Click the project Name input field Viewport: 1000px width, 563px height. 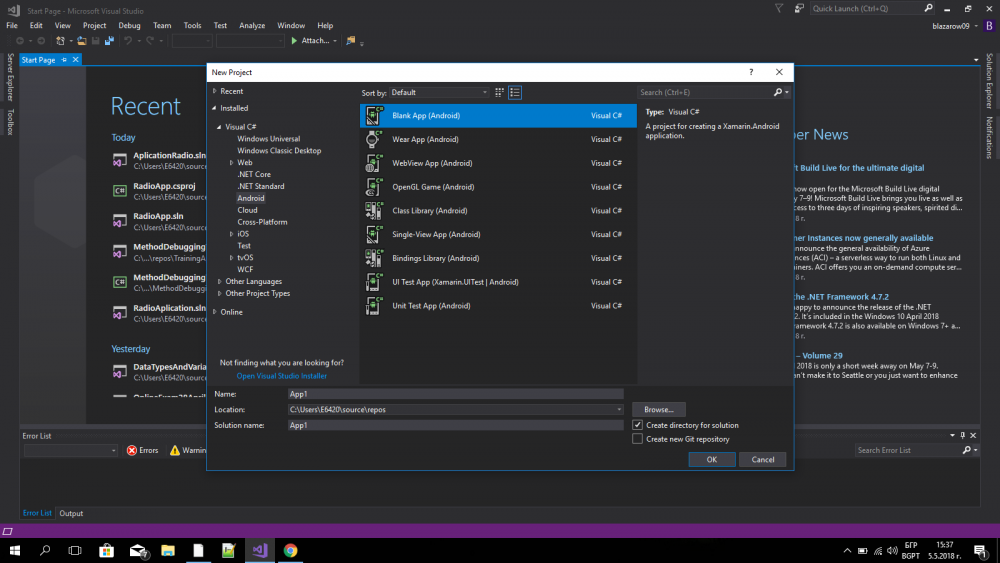(455, 394)
